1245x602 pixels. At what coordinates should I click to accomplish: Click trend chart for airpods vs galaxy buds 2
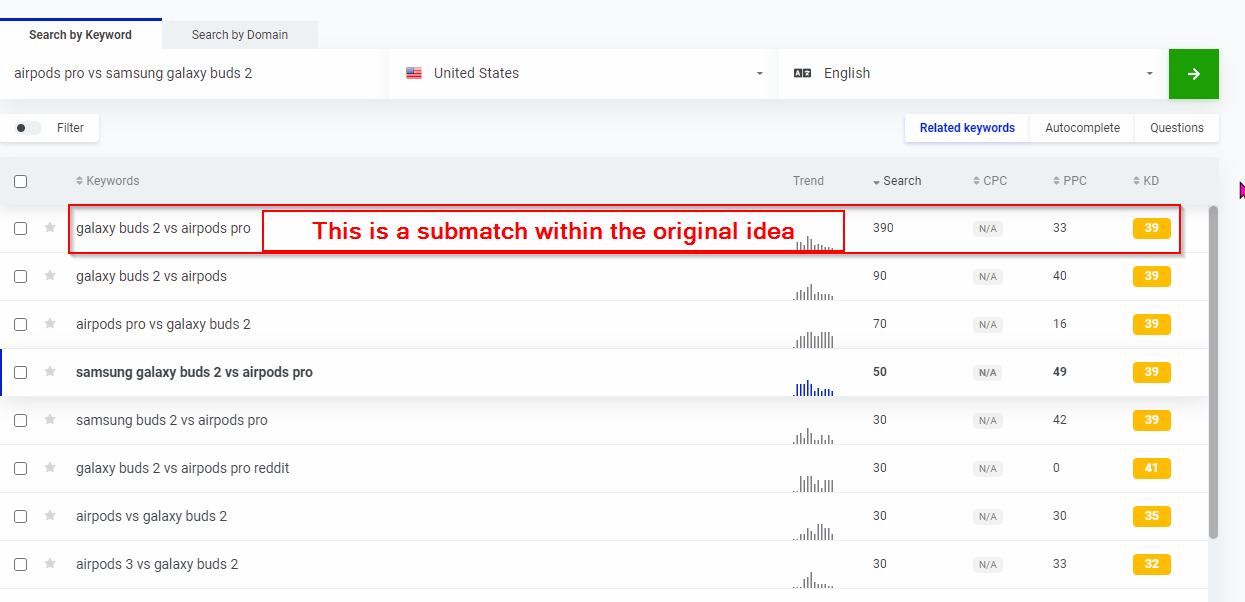[x=813, y=531]
